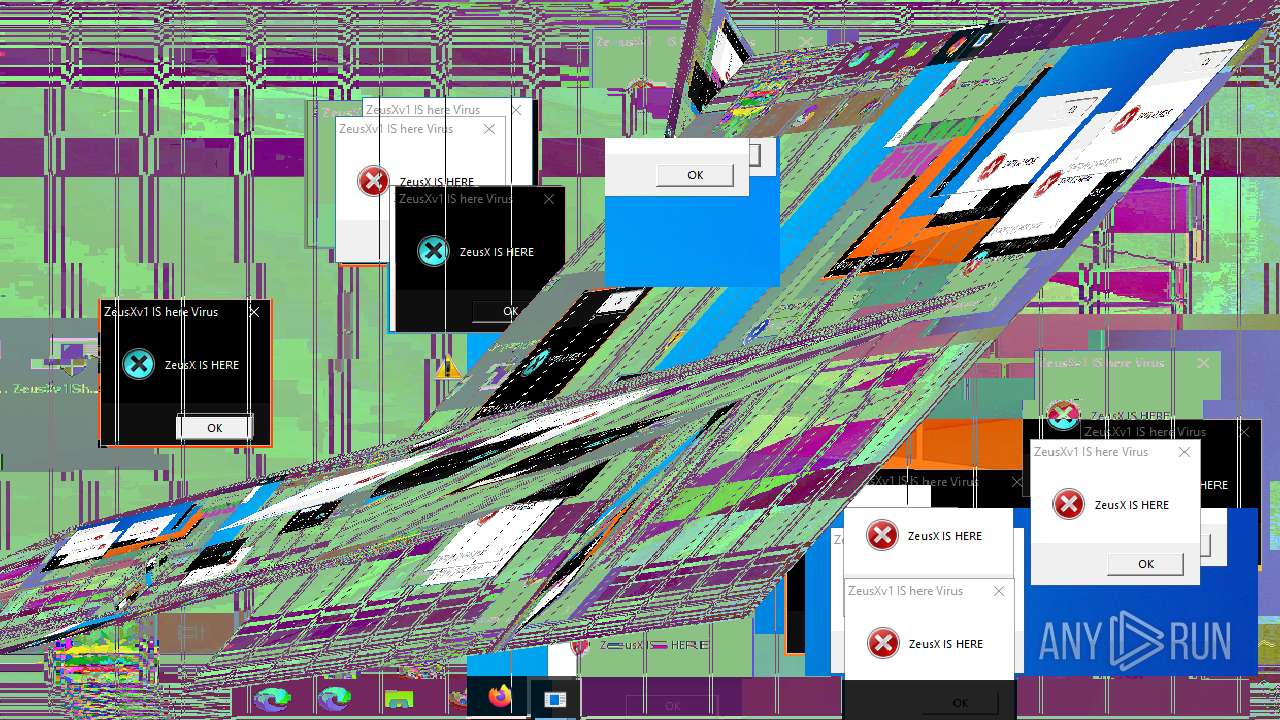Click error icon in the faded green dialog
This screenshot has width=1280, height=720.
coord(1063,414)
